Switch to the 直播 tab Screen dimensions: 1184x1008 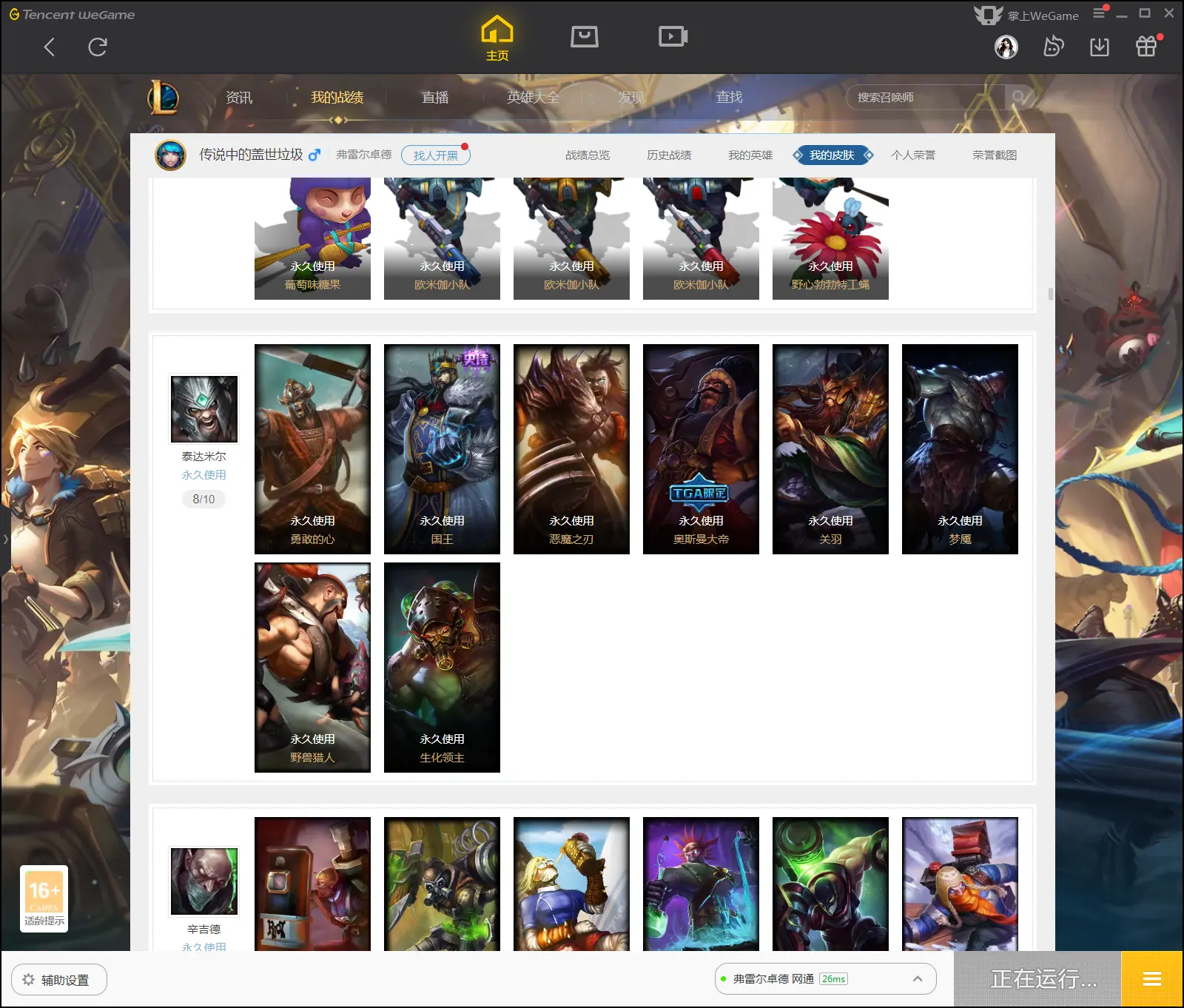(x=435, y=97)
